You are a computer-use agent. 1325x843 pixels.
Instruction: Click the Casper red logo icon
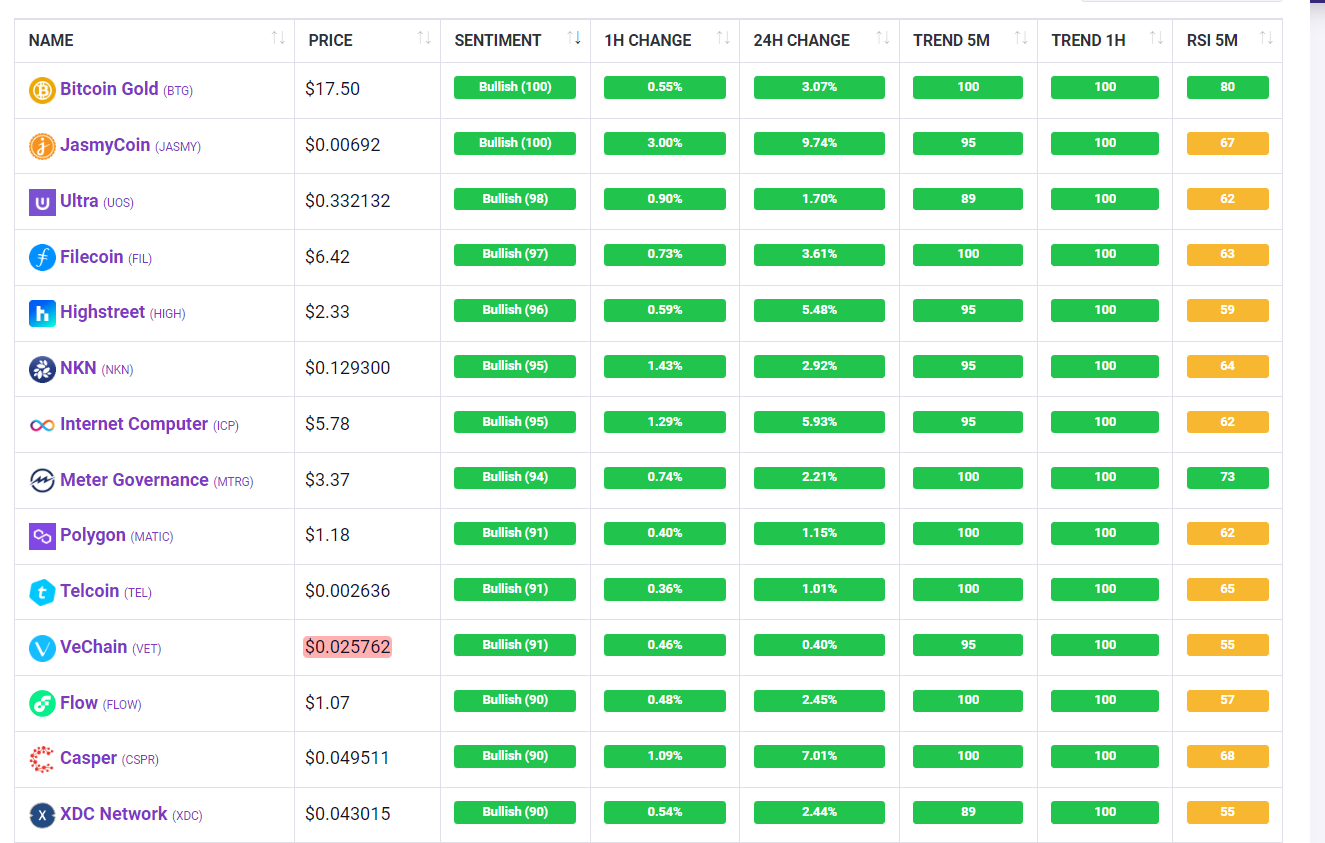pyautogui.click(x=42, y=759)
